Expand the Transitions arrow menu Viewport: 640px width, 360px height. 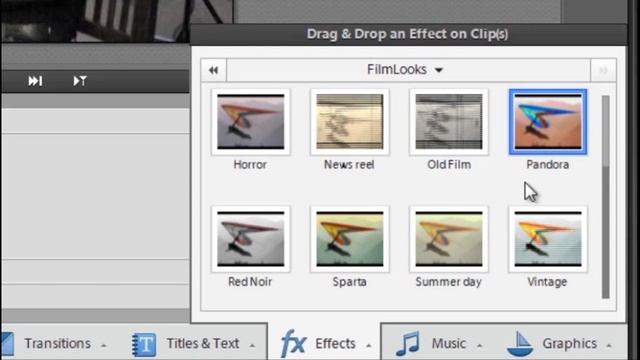tap(104, 346)
